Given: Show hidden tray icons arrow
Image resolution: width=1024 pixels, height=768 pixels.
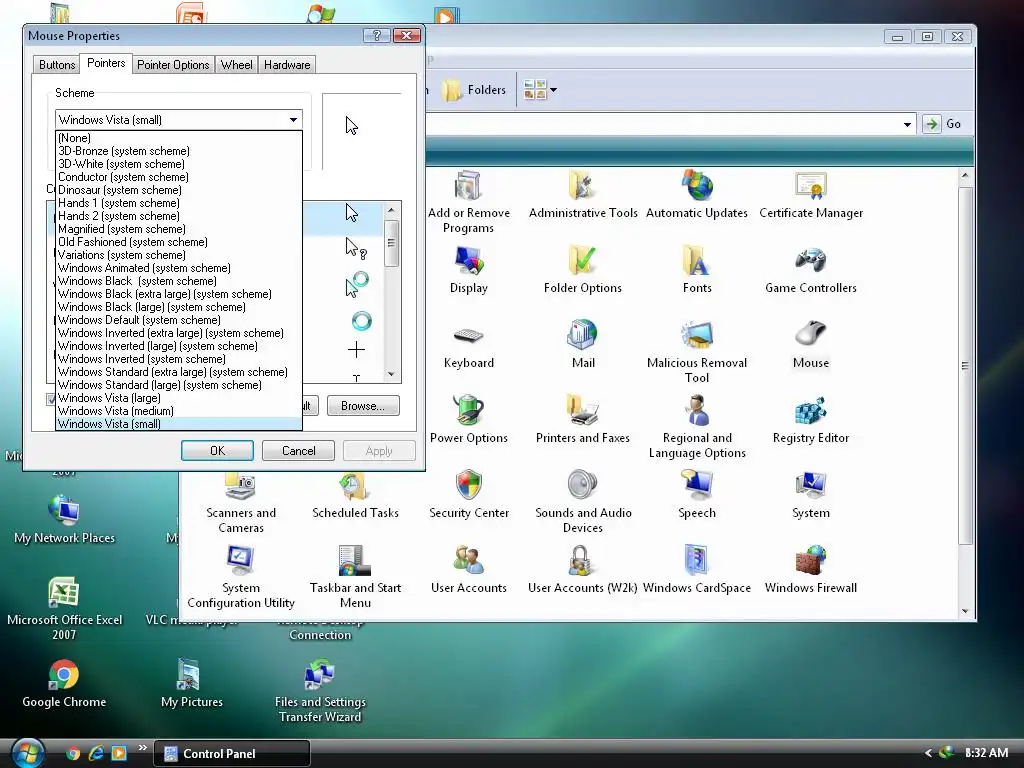Looking at the screenshot, I should coord(928,753).
